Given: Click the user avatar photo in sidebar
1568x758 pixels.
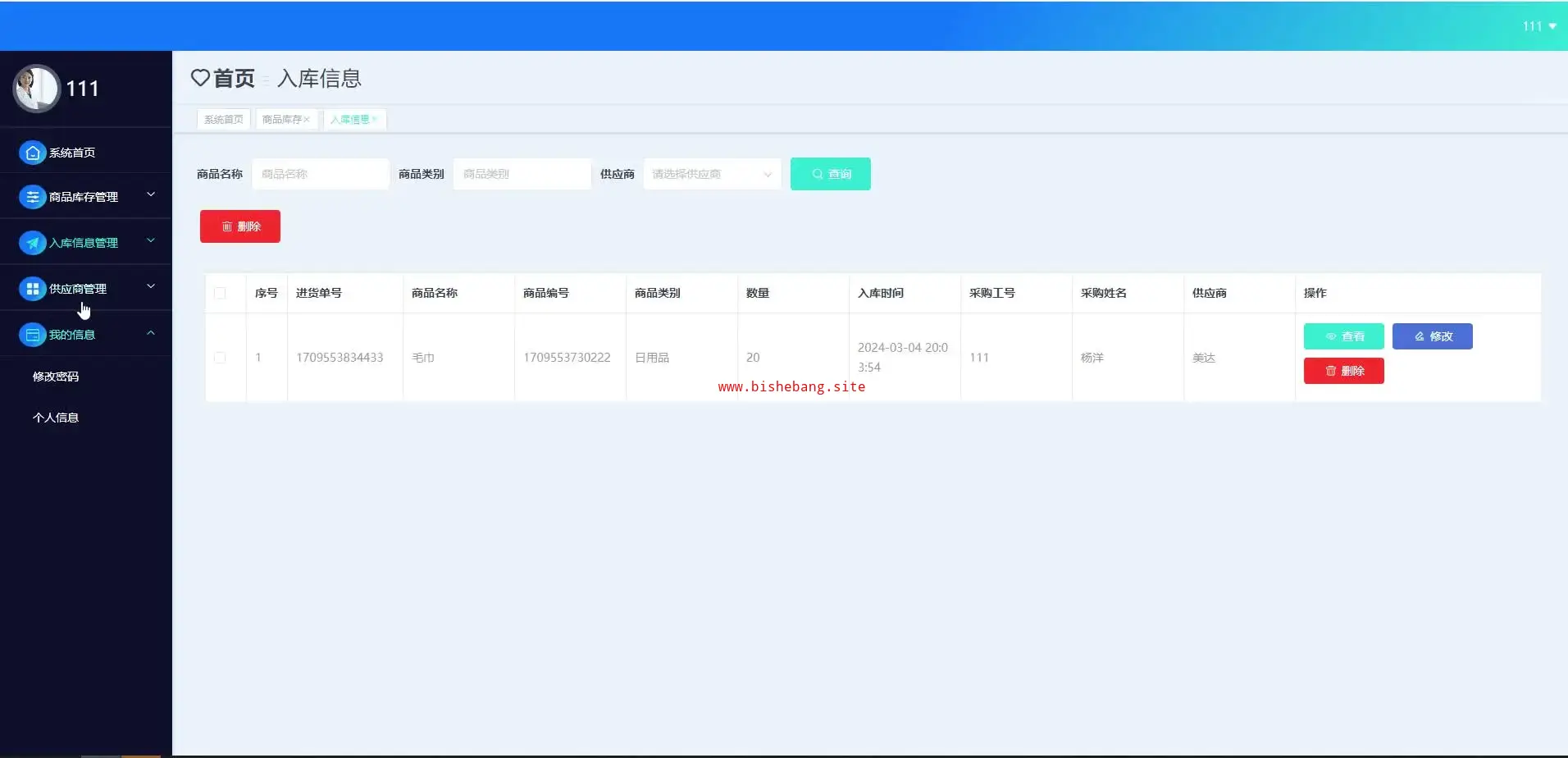Looking at the screenshot, I should pyautogui.click(x=36, y=88).
